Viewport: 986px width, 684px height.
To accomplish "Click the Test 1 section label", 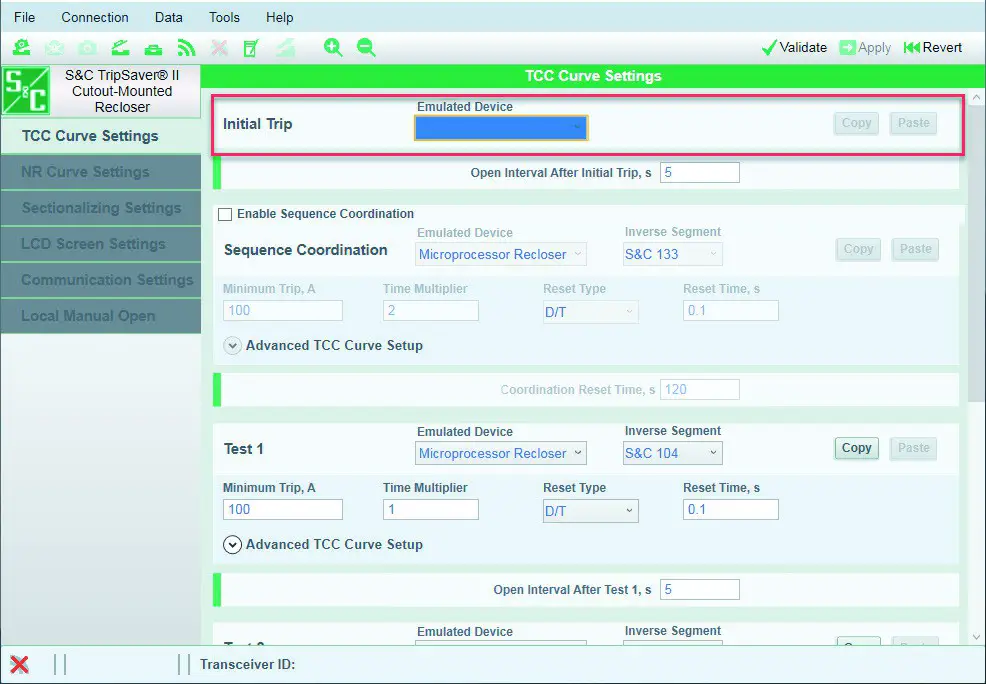I will [243, 449].
